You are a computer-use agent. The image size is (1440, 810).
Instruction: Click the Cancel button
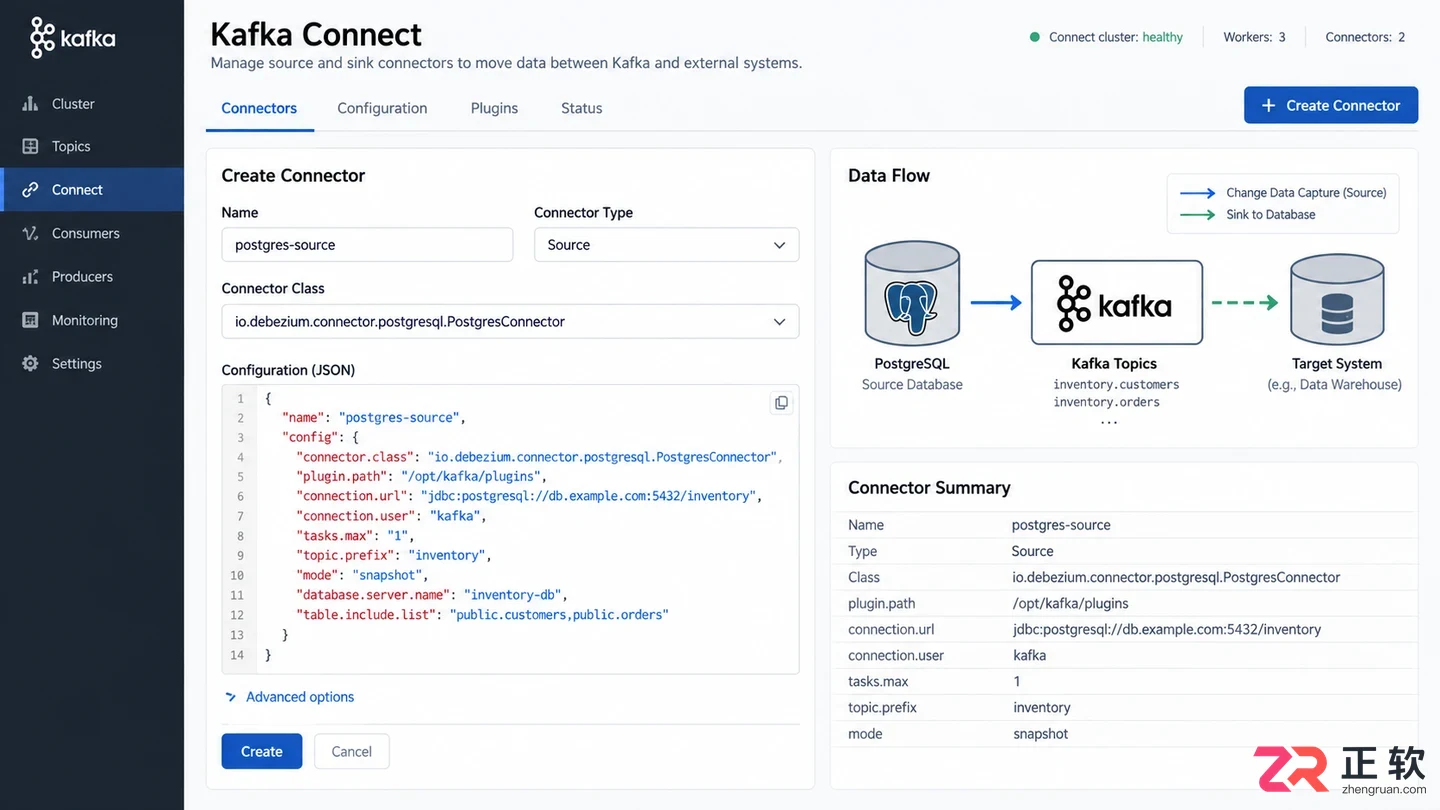[351, 752]
